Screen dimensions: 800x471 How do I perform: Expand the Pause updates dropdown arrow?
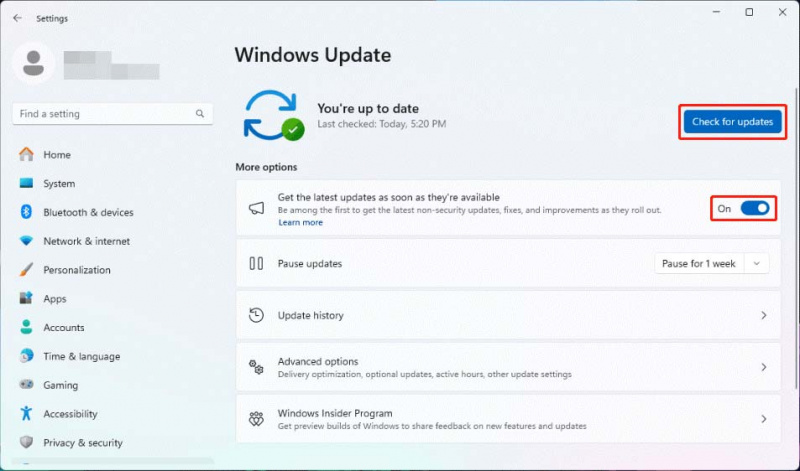pyautogui.click(x=757, y=263)
